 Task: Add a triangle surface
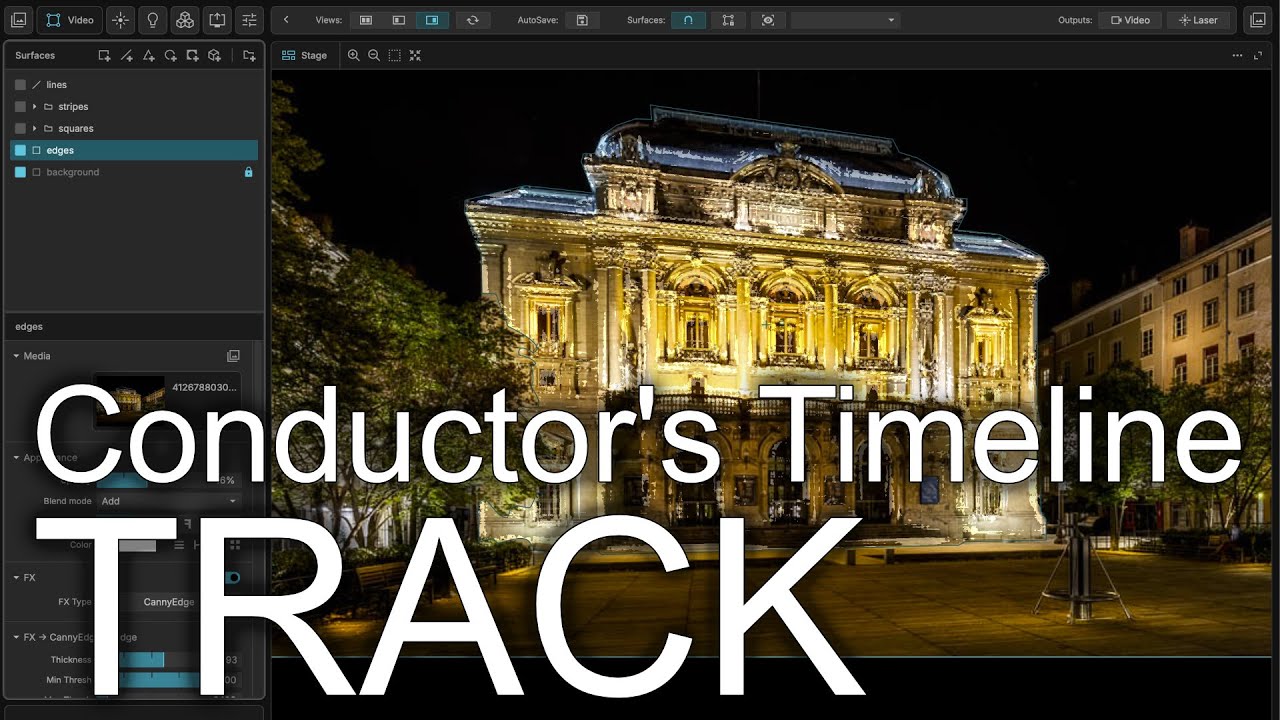tap(149, 55)
